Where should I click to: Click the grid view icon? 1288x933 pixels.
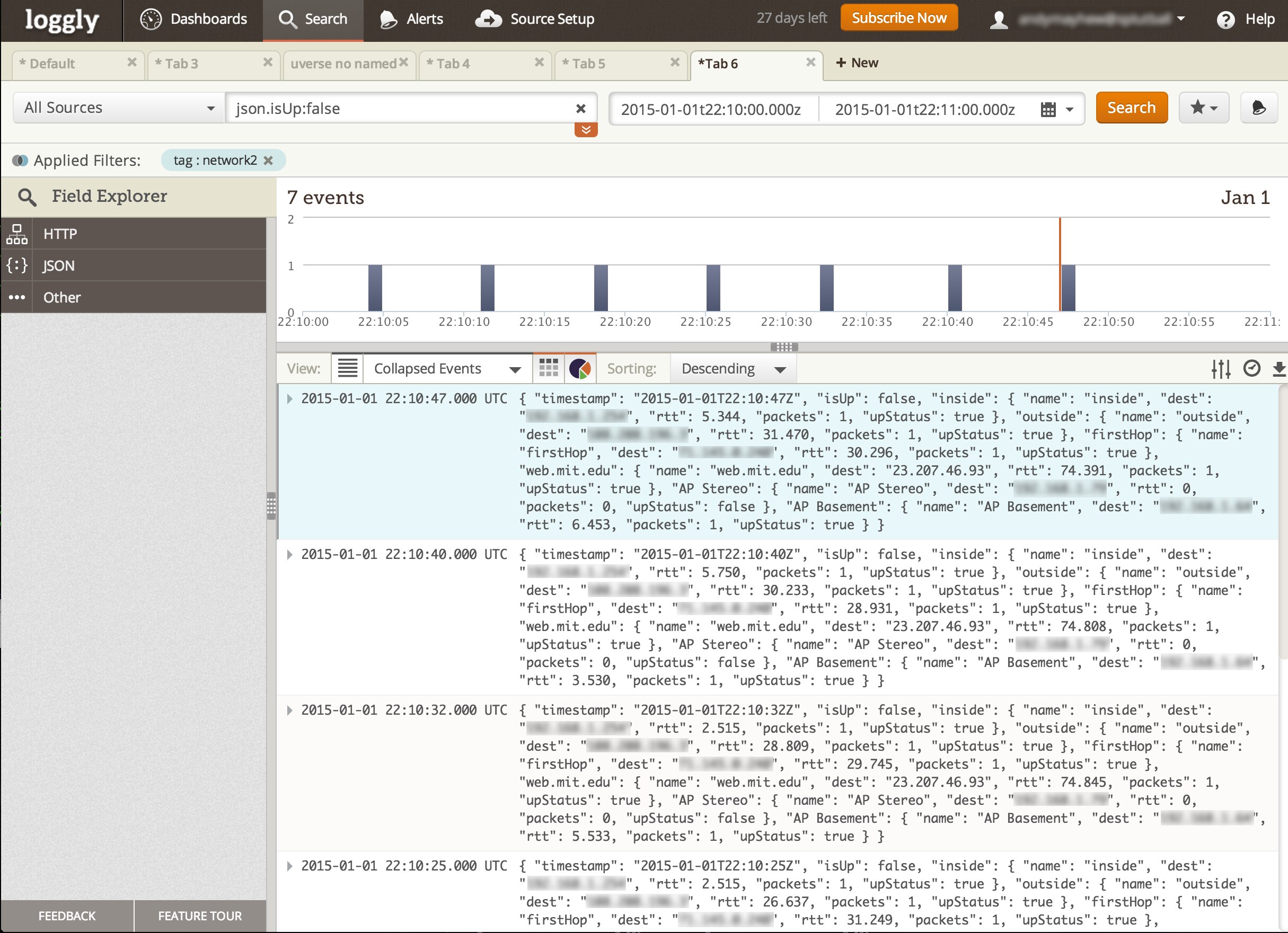[x=548, y=368]
